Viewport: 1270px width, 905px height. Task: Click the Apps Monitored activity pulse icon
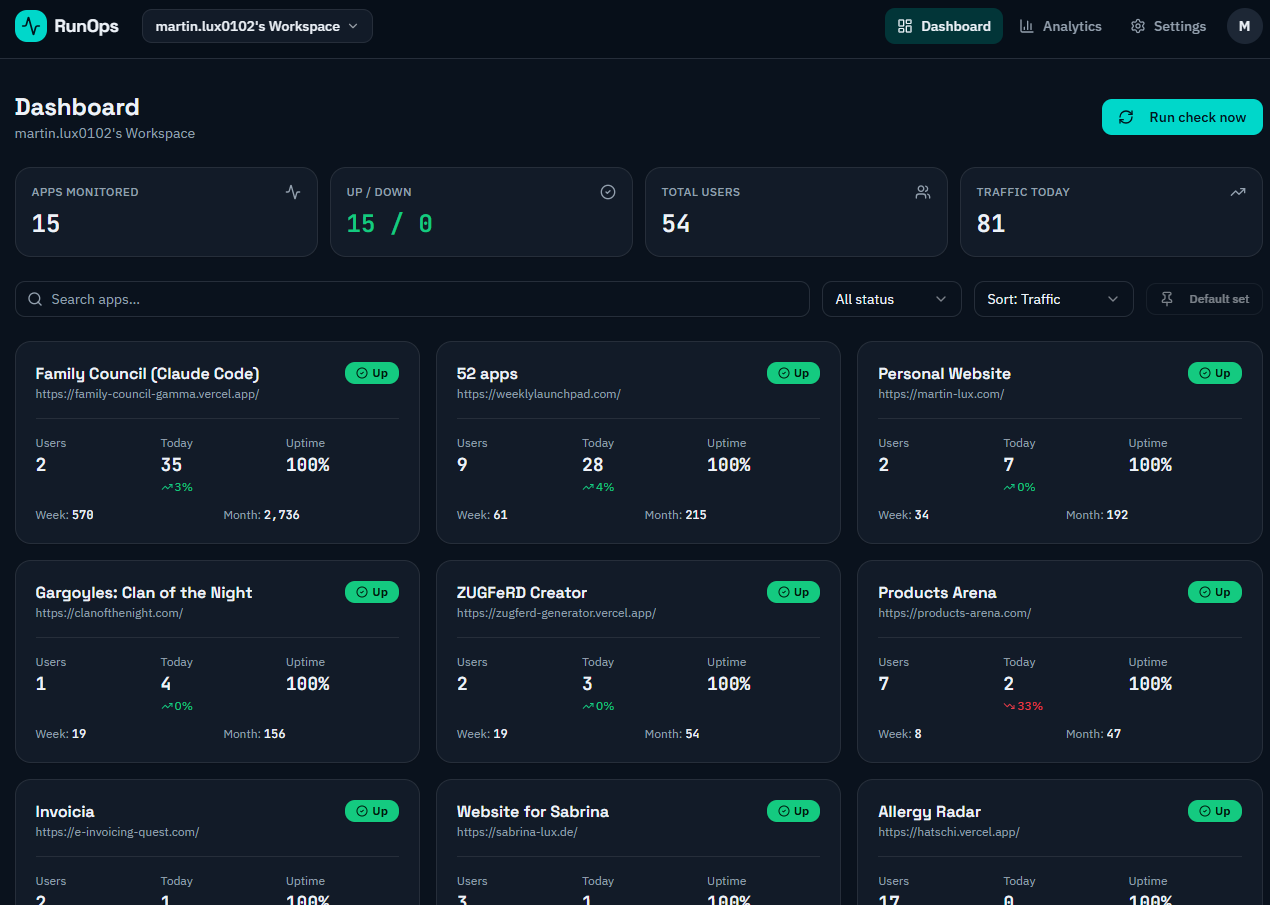pyautogui.click(x=293, y=192)
